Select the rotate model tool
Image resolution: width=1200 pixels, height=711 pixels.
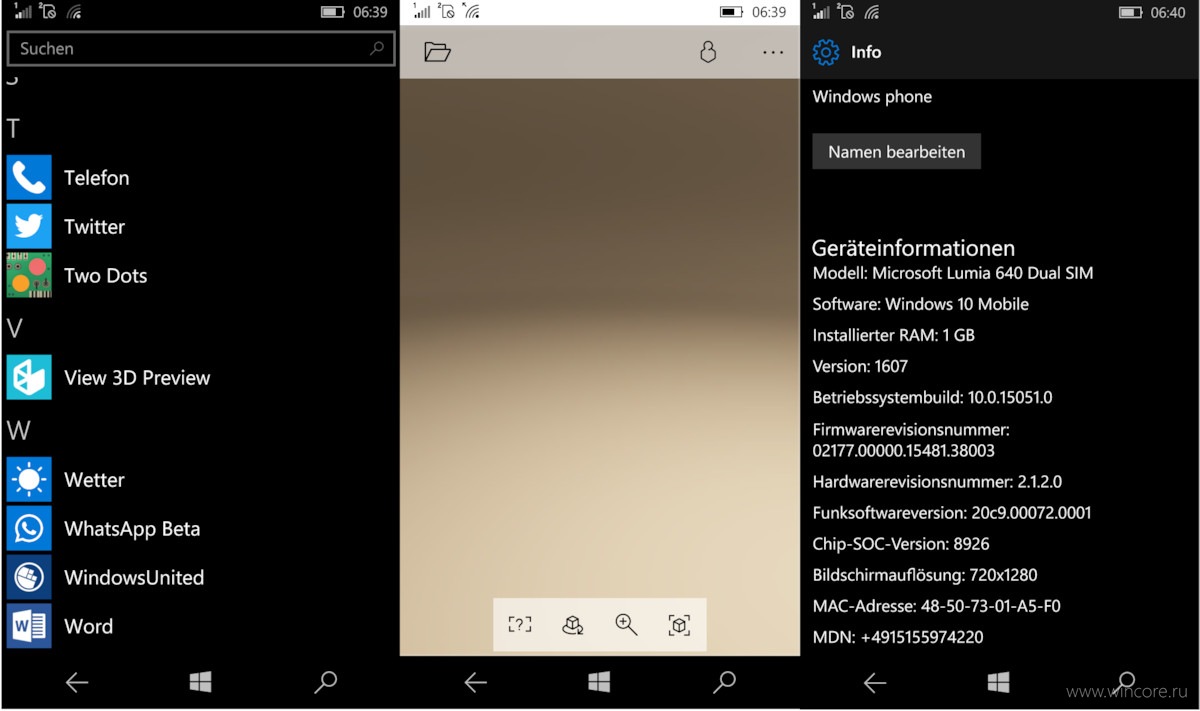pyautogui.click(x=573, y=625)
